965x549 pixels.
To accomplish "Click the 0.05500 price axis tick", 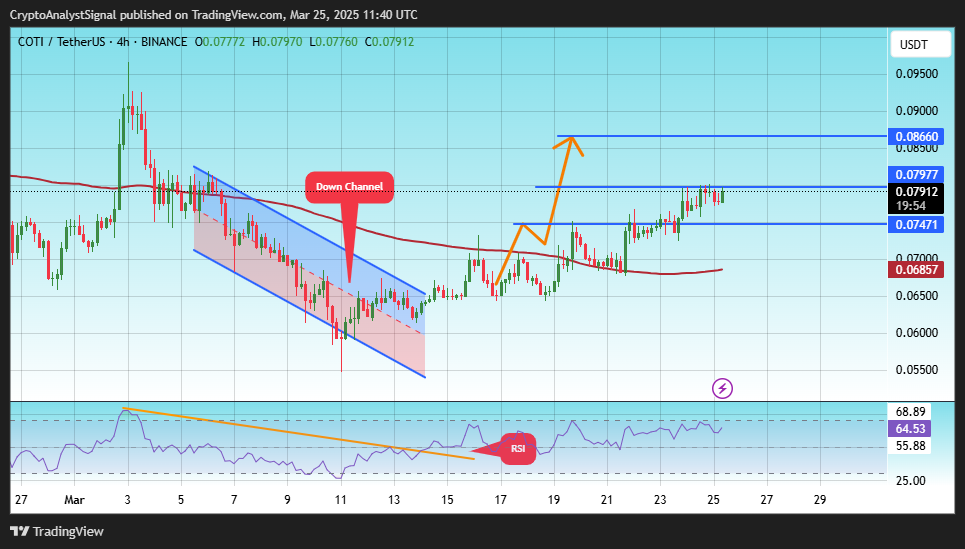I will [916, 369].
